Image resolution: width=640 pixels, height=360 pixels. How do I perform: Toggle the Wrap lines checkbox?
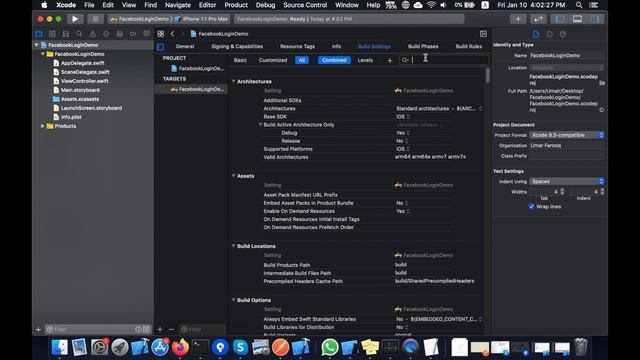pyautogui.click(x=531, y=207)
